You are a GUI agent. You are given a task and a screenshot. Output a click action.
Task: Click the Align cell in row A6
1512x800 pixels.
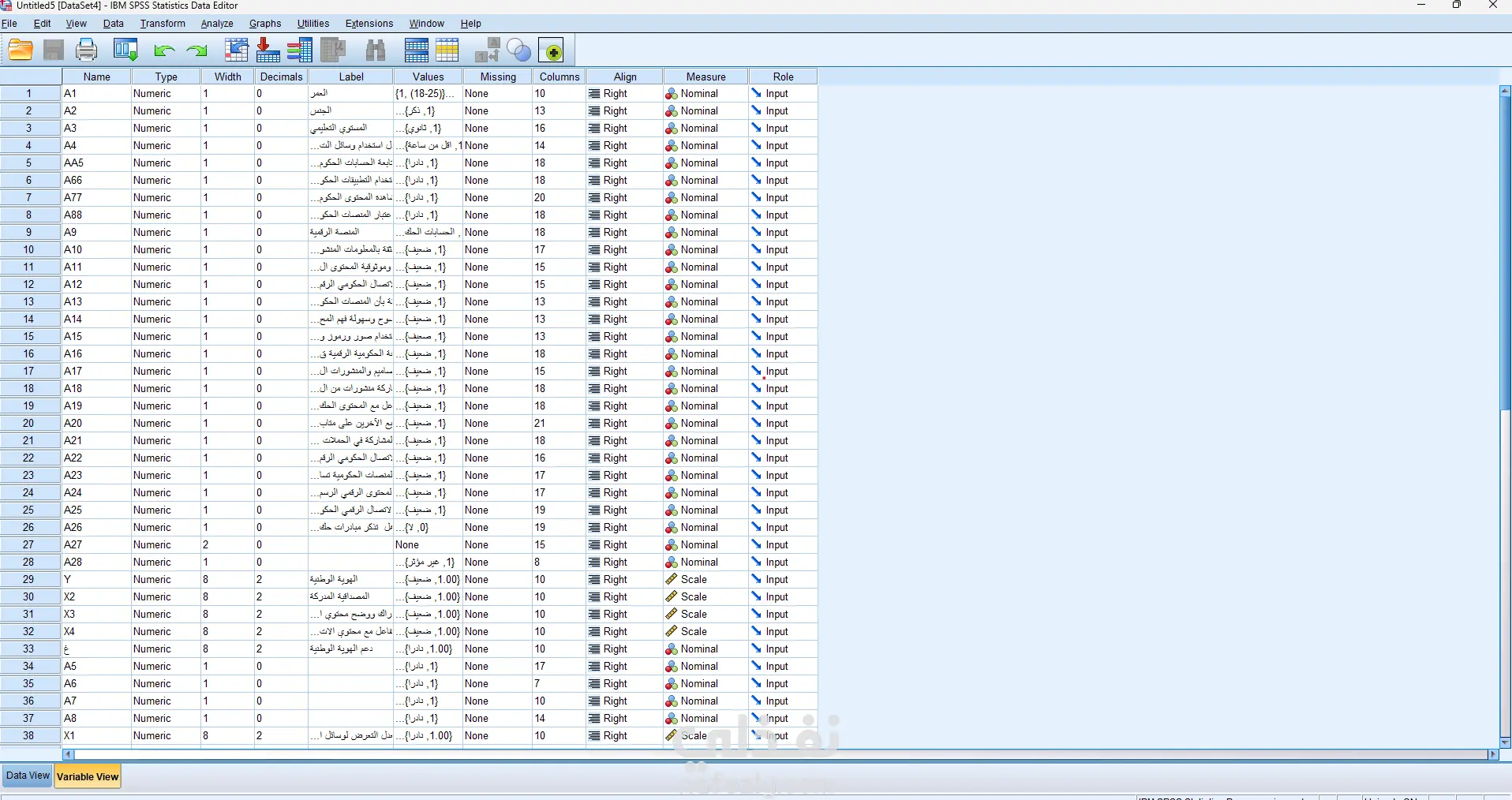[625, 684]
